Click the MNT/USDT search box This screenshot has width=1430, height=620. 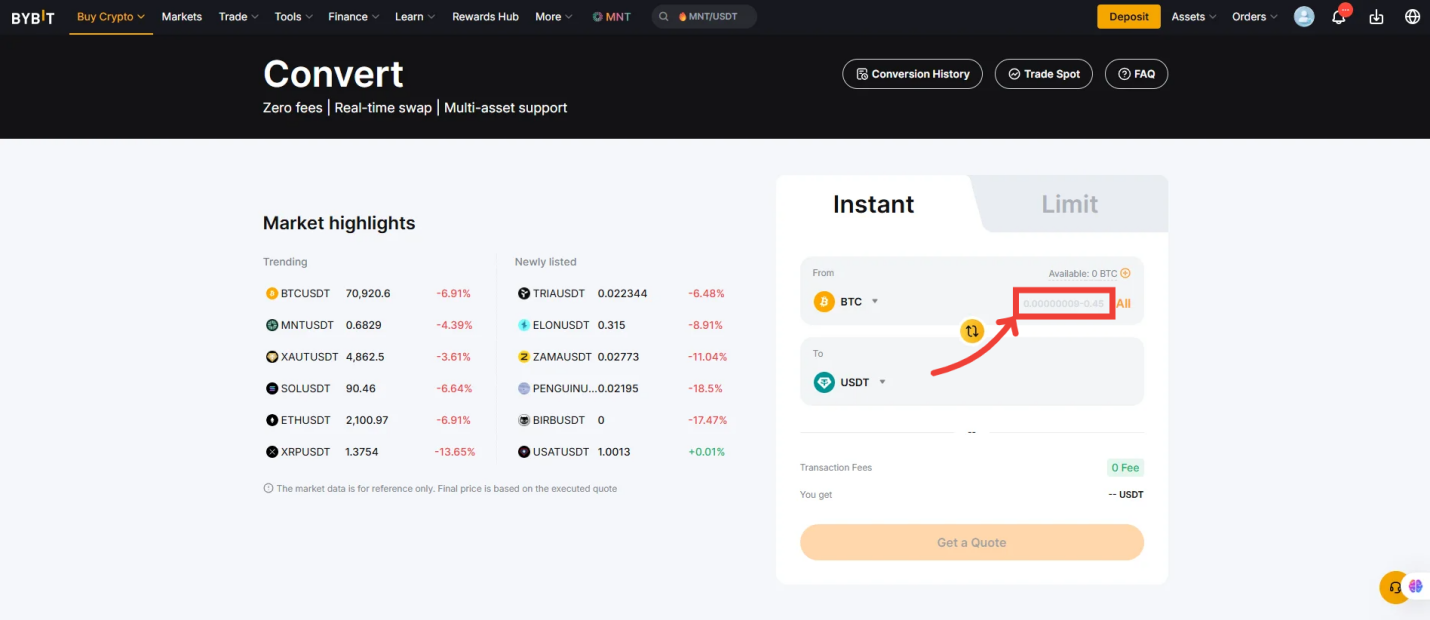click(x=704, y=17)
